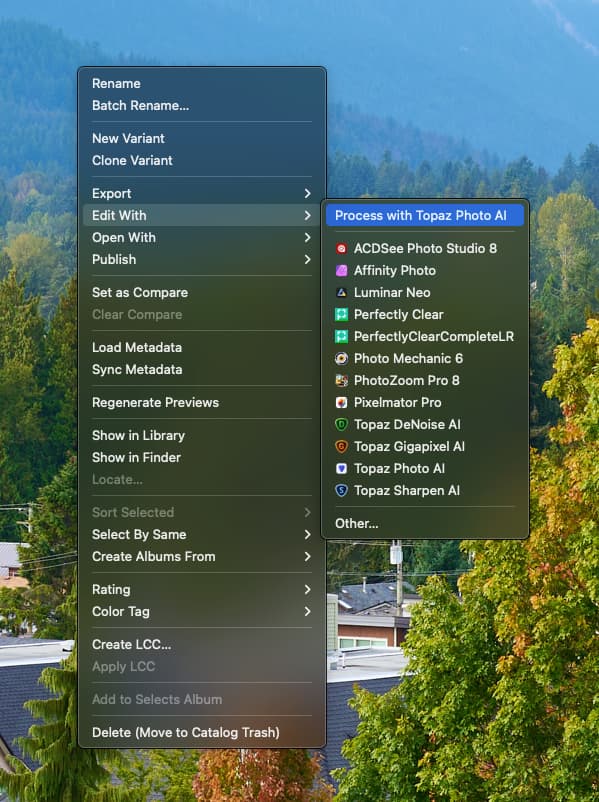Click the Edit With menu label
The width and height of the screenshot is (599, 802).
tap(119, 215)
